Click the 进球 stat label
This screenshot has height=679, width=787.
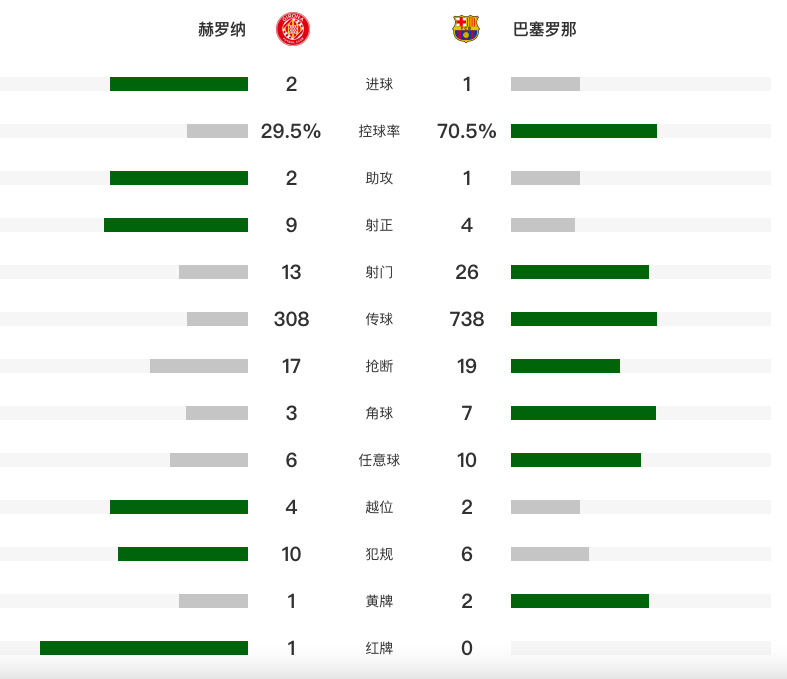[379, 84]
